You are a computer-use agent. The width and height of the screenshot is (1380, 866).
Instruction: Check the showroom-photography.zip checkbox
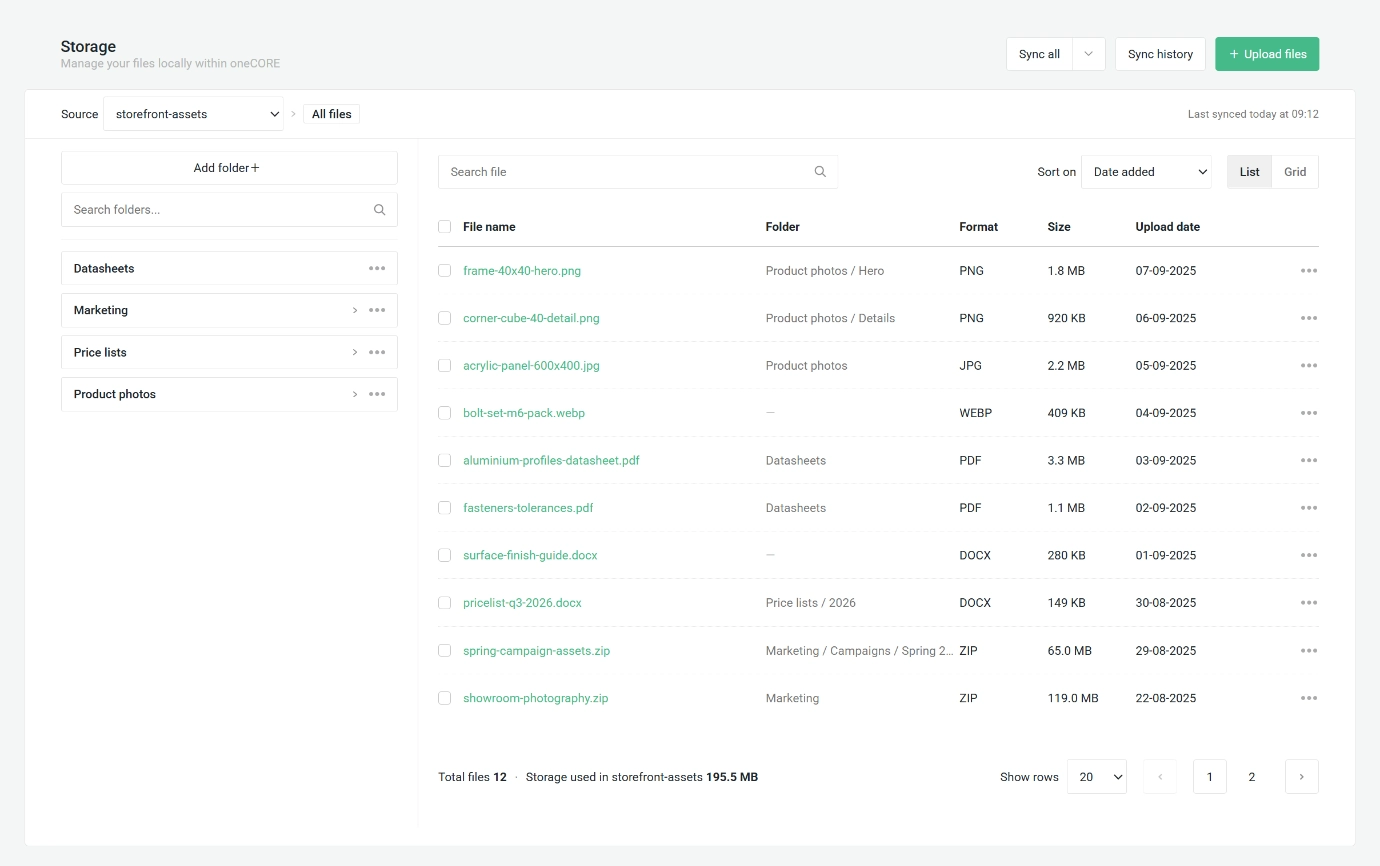[x=445, y=698]
